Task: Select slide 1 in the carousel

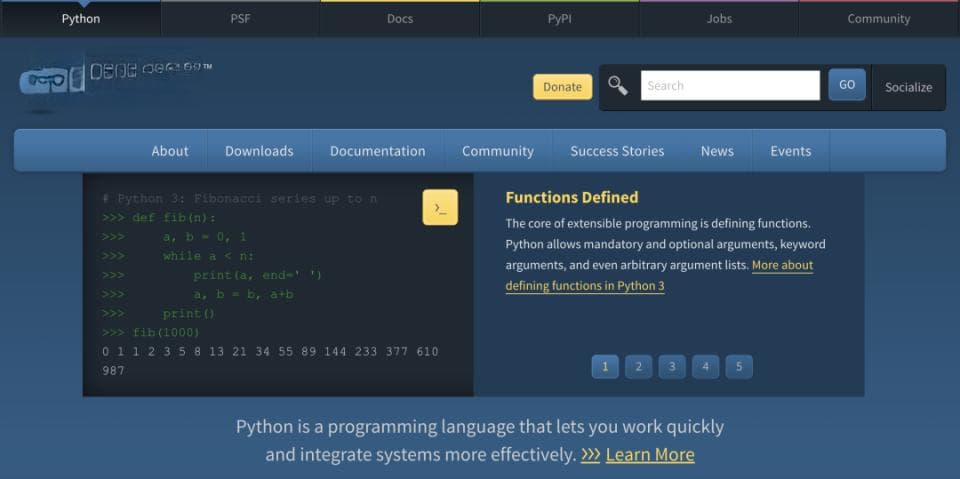Action: 605,367
